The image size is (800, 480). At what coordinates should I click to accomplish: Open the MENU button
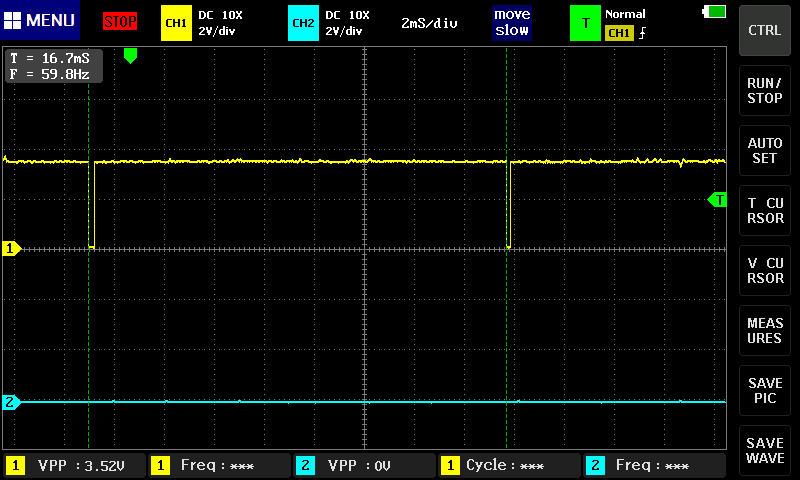coord(40,20)
